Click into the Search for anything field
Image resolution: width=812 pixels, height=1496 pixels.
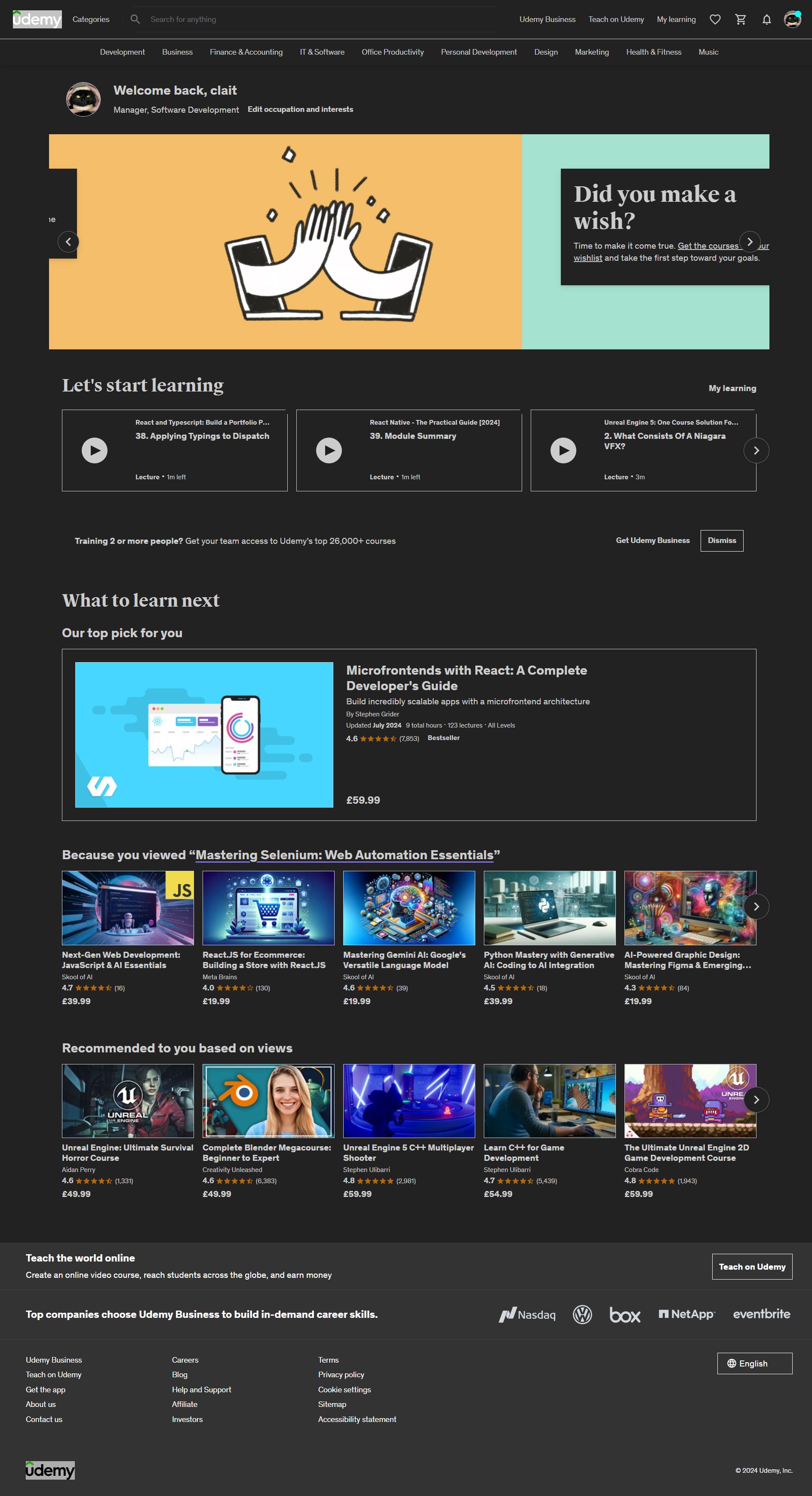coord(322,19)
